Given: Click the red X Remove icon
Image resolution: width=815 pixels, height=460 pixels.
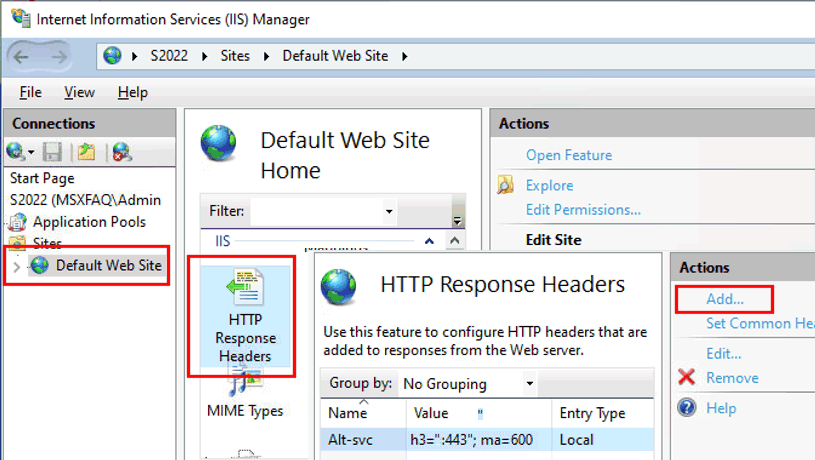Looking at the screenshot, I should click(687, 377).
